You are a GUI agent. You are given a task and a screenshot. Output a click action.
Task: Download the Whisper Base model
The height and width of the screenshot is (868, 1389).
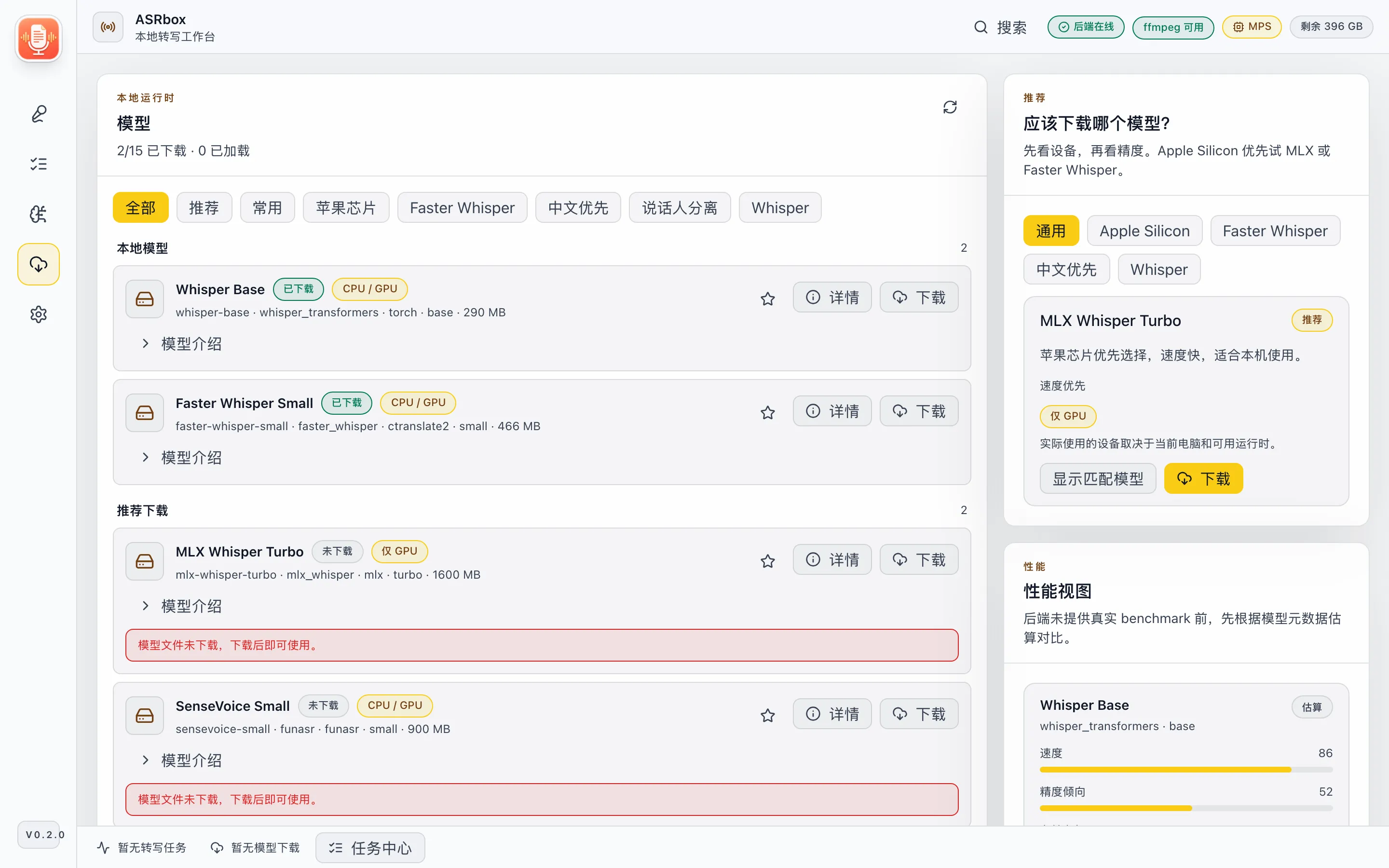pos(919,298)
